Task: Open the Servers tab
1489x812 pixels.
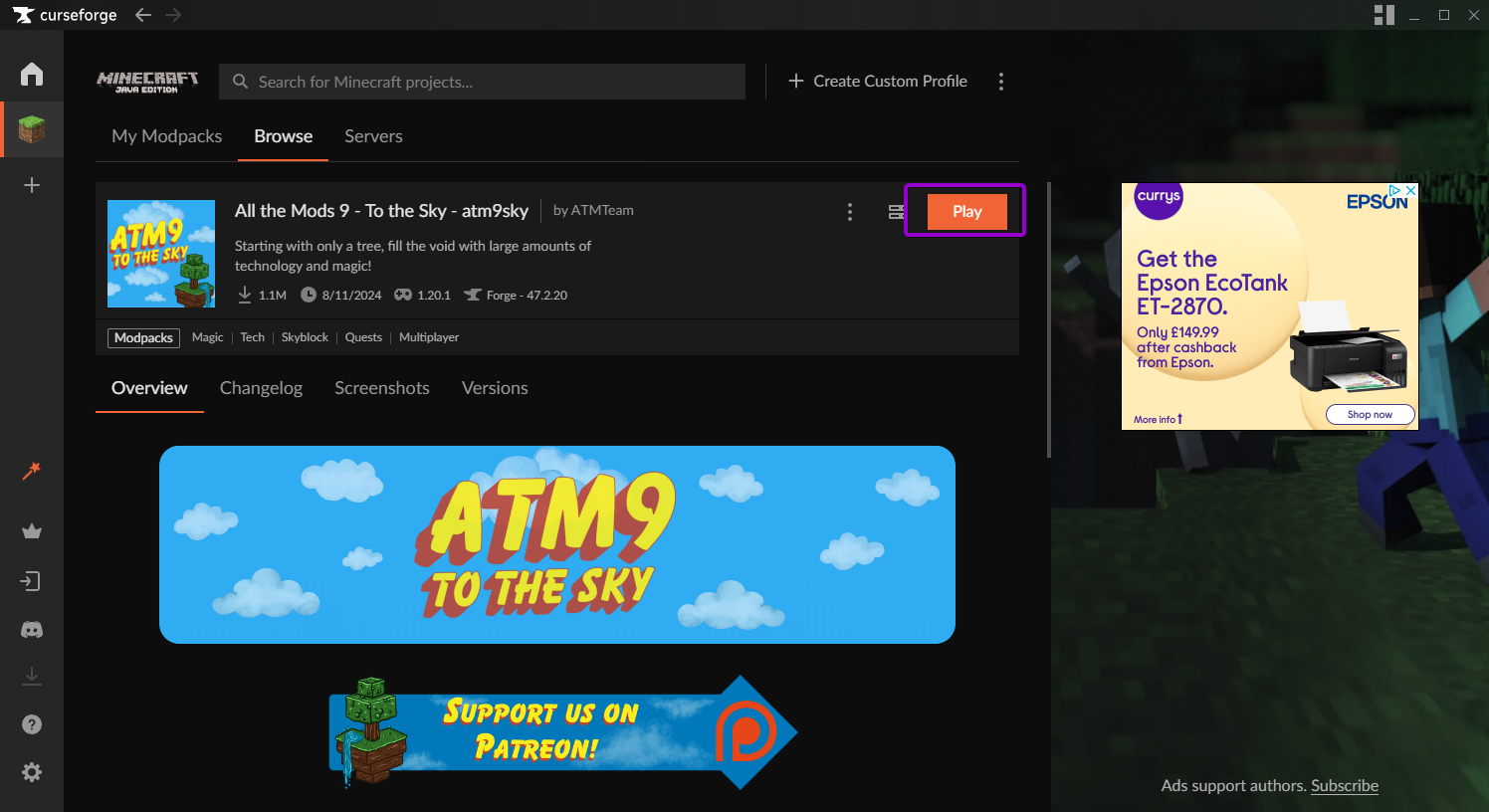Action: coord(373,136)
